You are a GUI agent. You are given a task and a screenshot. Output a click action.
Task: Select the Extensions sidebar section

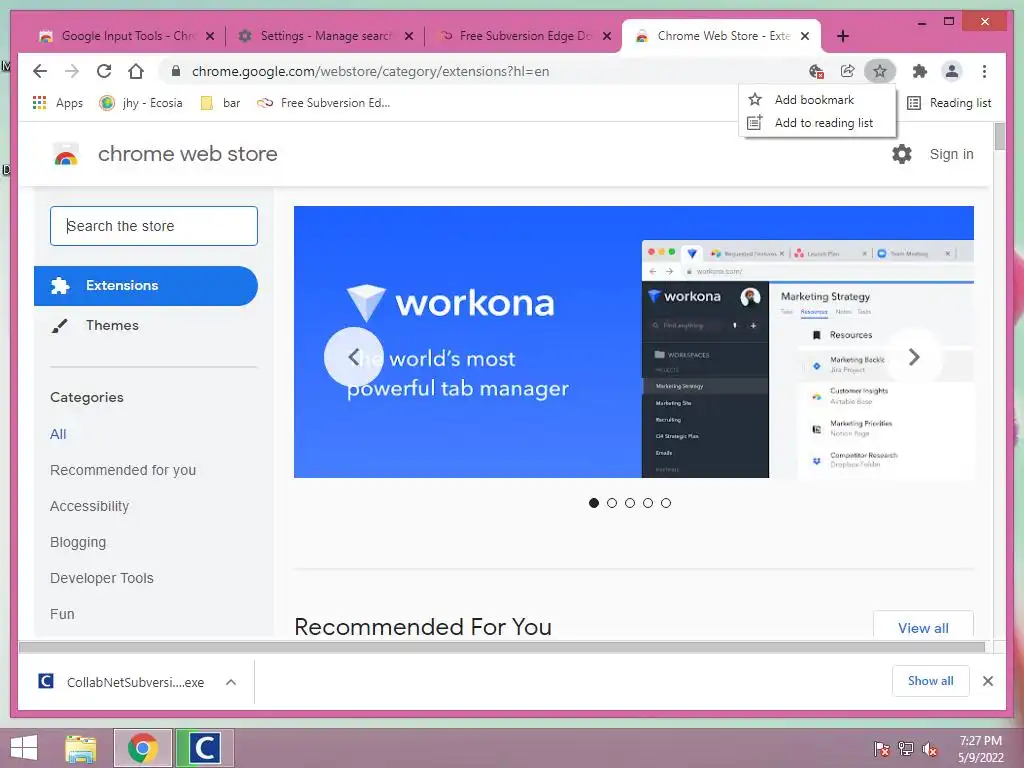pyautogui.click(x=146, y=285)
